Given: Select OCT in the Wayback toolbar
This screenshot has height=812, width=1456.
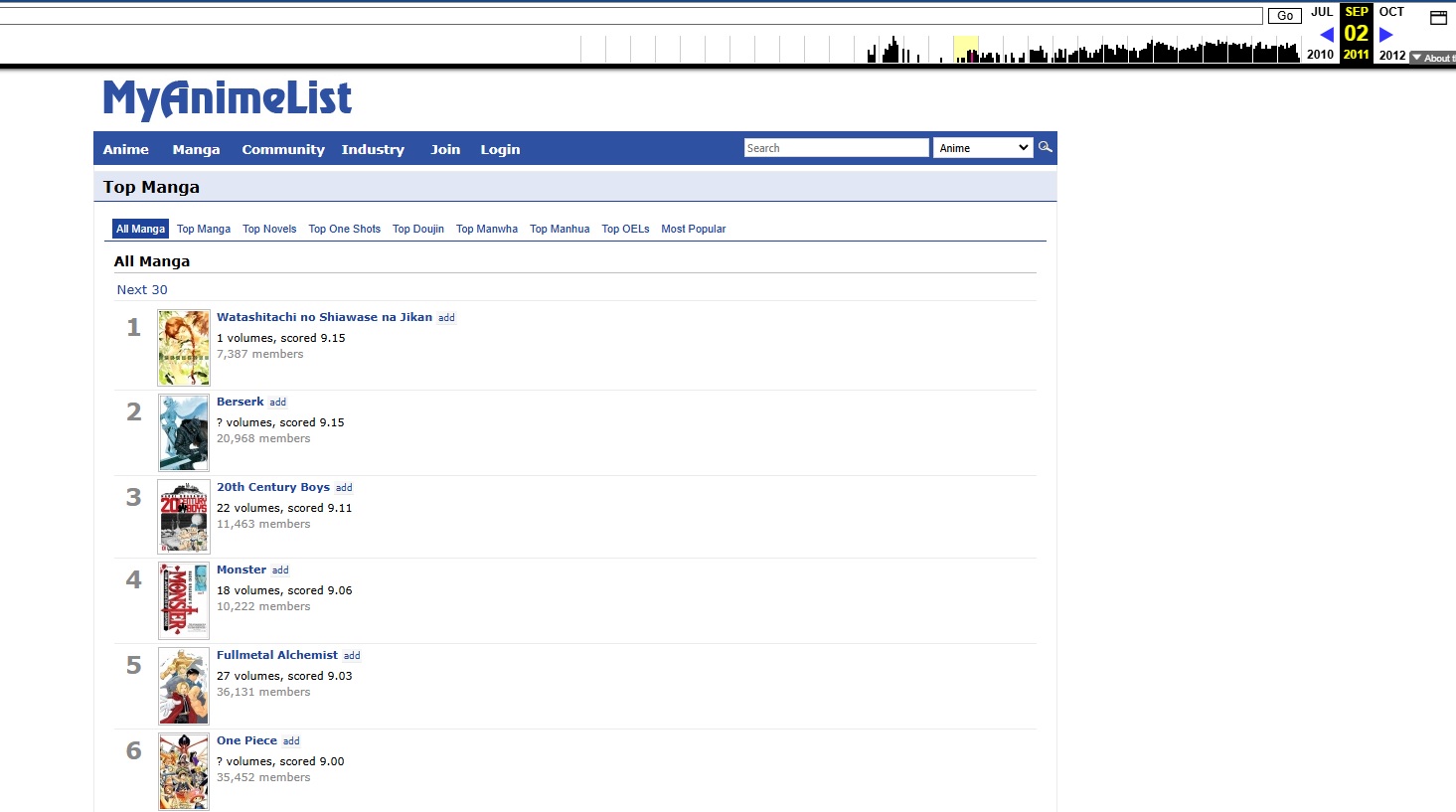Looking at the screenshot, I should (x=1391, y=12).
